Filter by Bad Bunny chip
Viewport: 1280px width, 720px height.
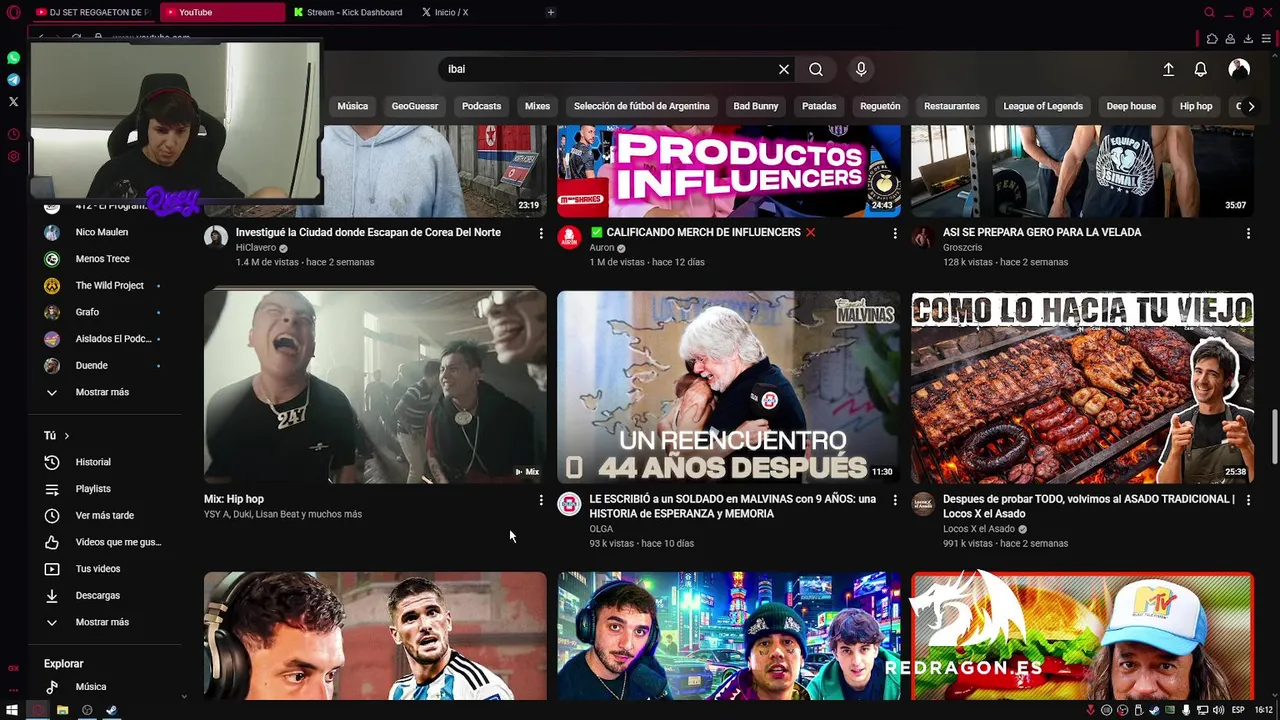pyautogui.click(x=755, y=106)
